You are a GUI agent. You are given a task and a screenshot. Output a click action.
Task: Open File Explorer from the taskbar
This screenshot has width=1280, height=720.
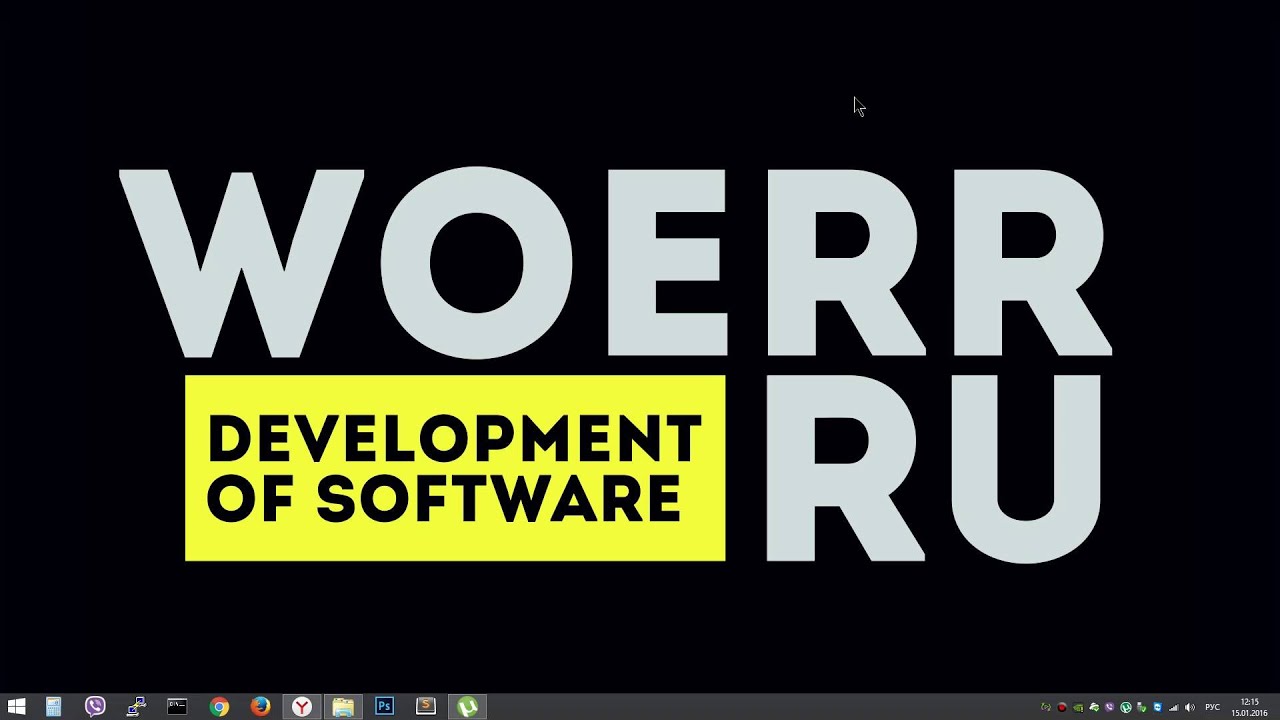point(343,707)
